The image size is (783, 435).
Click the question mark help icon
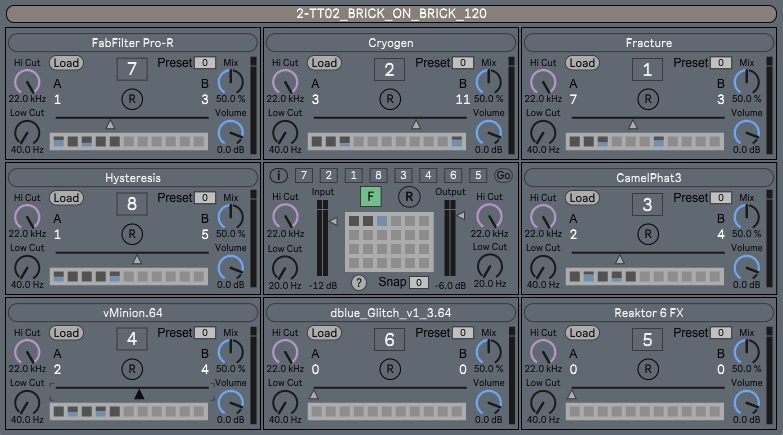tap(358, 282)
